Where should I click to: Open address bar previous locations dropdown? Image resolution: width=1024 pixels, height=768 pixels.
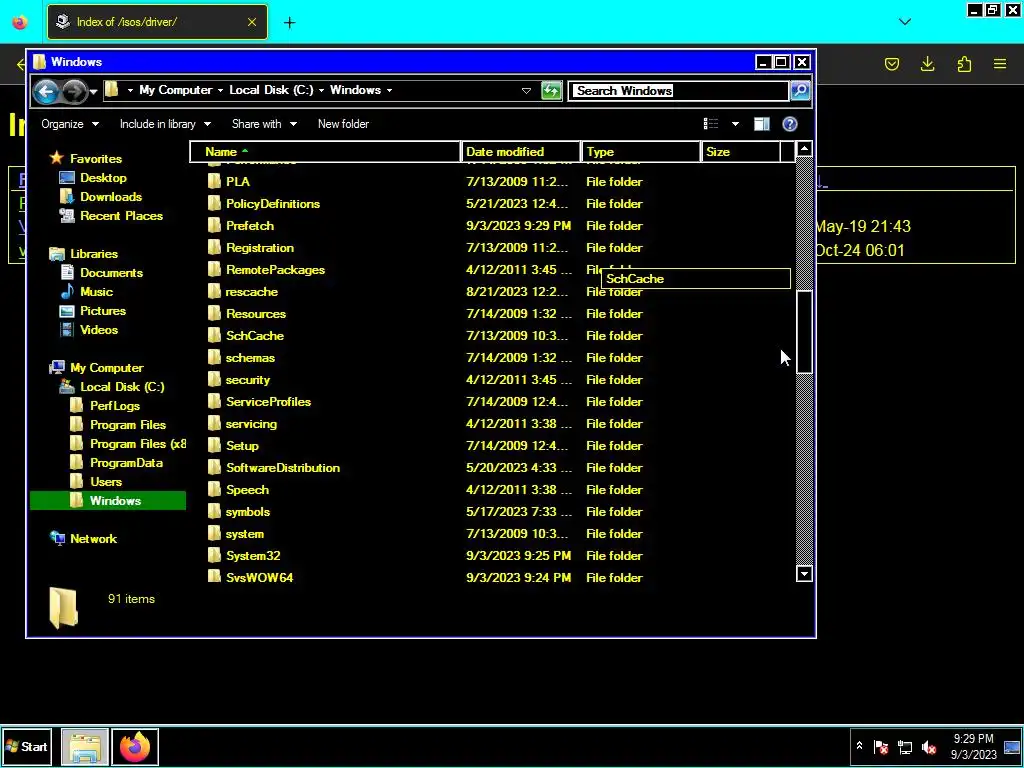[526, 91]
